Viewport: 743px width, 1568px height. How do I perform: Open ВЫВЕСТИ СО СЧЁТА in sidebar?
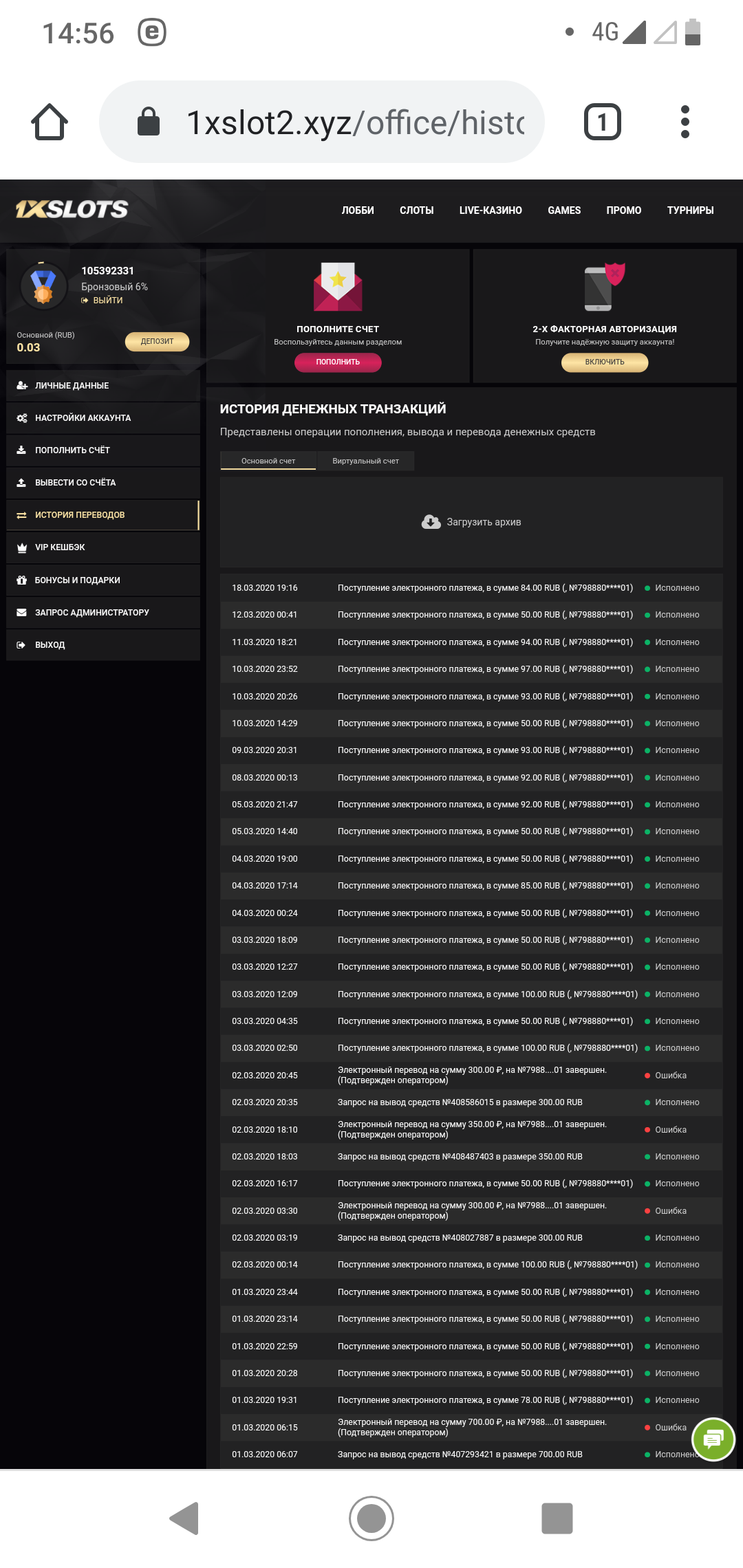click(x=76, y=483)
